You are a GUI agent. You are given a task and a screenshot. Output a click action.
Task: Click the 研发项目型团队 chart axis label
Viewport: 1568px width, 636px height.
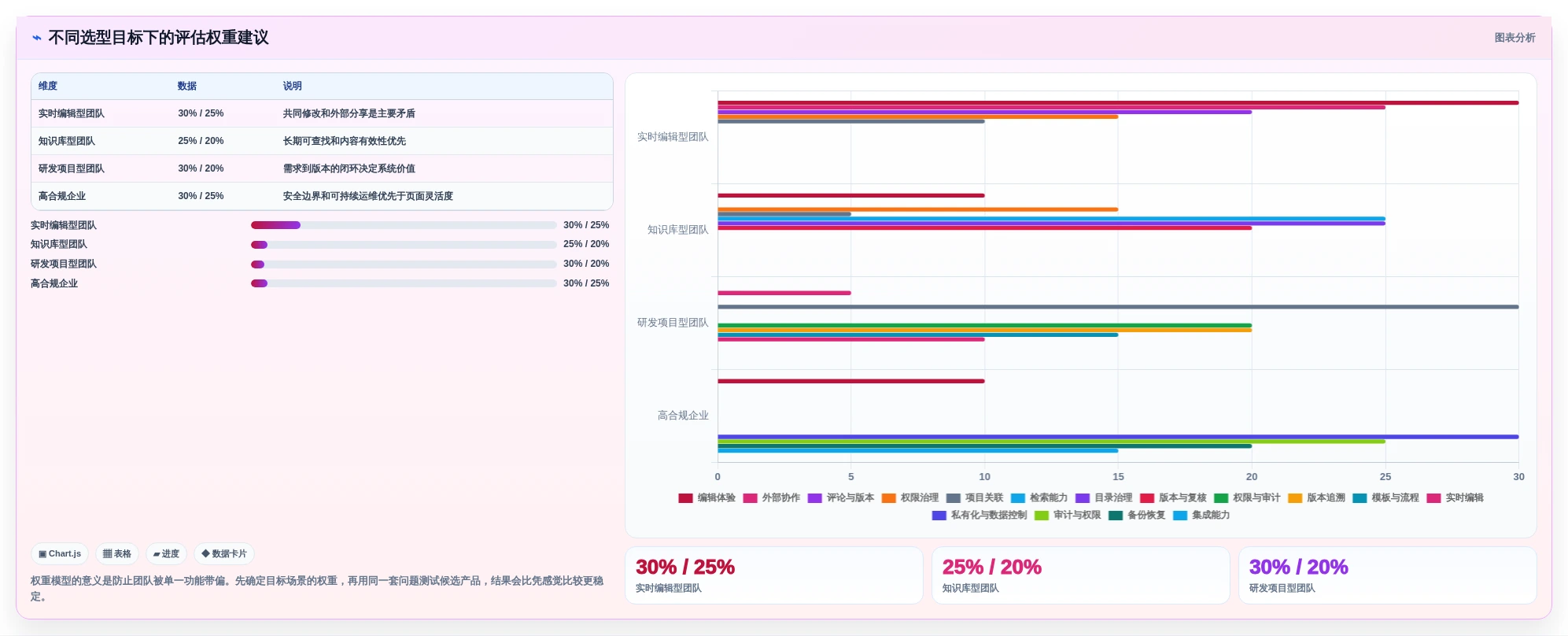pos(673,323)
